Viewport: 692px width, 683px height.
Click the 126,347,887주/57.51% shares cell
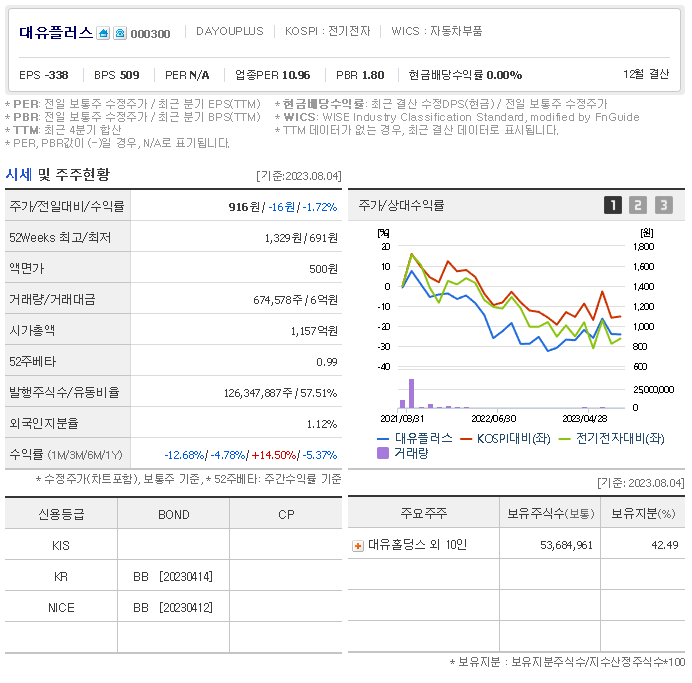tap(281, 393)
